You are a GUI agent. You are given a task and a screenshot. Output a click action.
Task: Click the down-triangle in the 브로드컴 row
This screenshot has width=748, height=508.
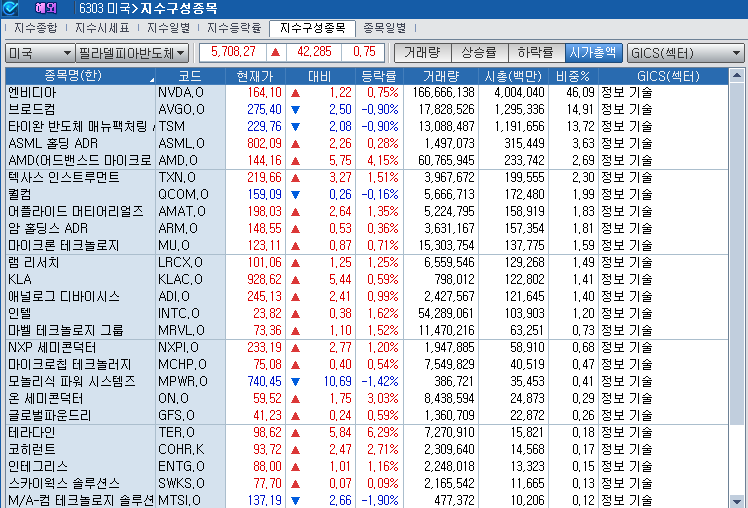(295, 110)
